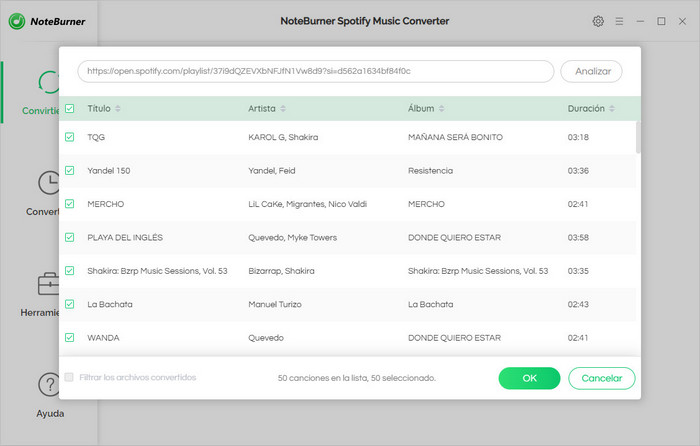Open the hamburger menu icon
This screenshot has width=700, height=446.
point(619,21)
